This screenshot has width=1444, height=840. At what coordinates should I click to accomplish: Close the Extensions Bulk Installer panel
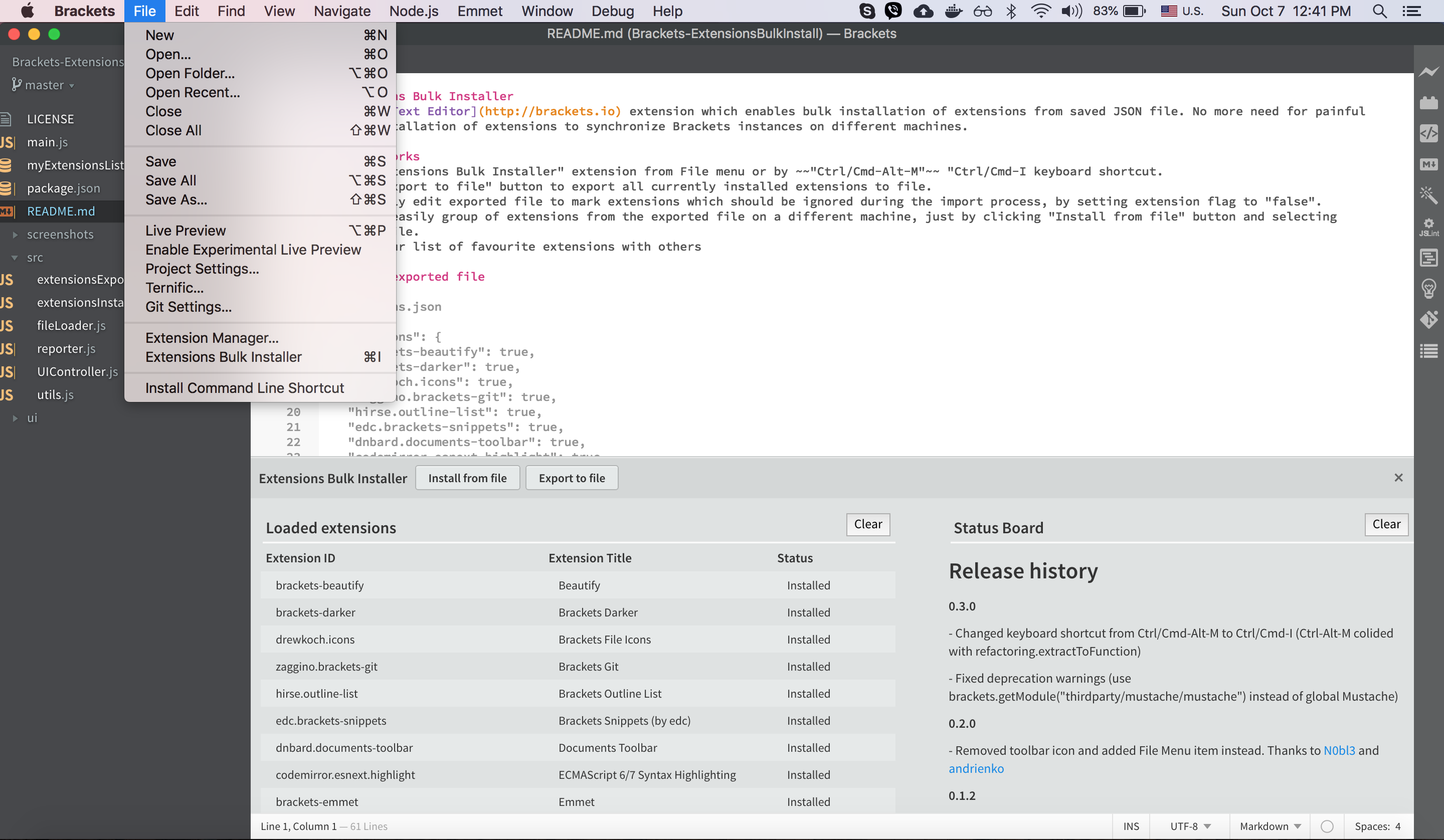[1398, 477]
